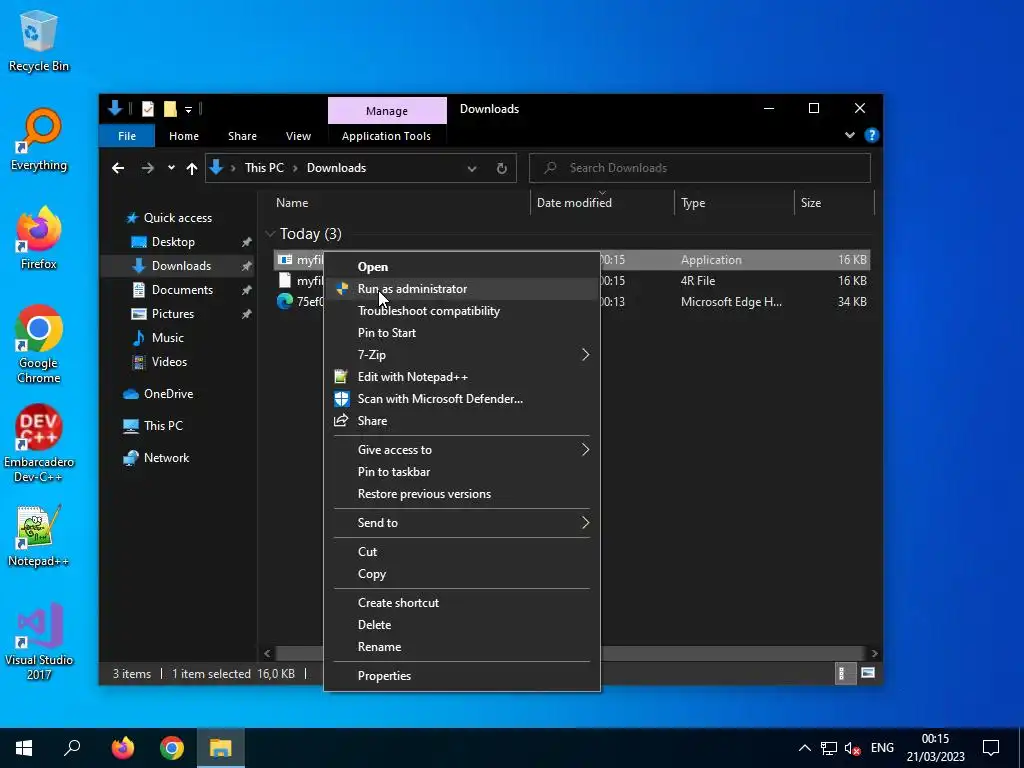Choose Properties in the context menu
The image size is (1024, 768).
tap(462, 676)
